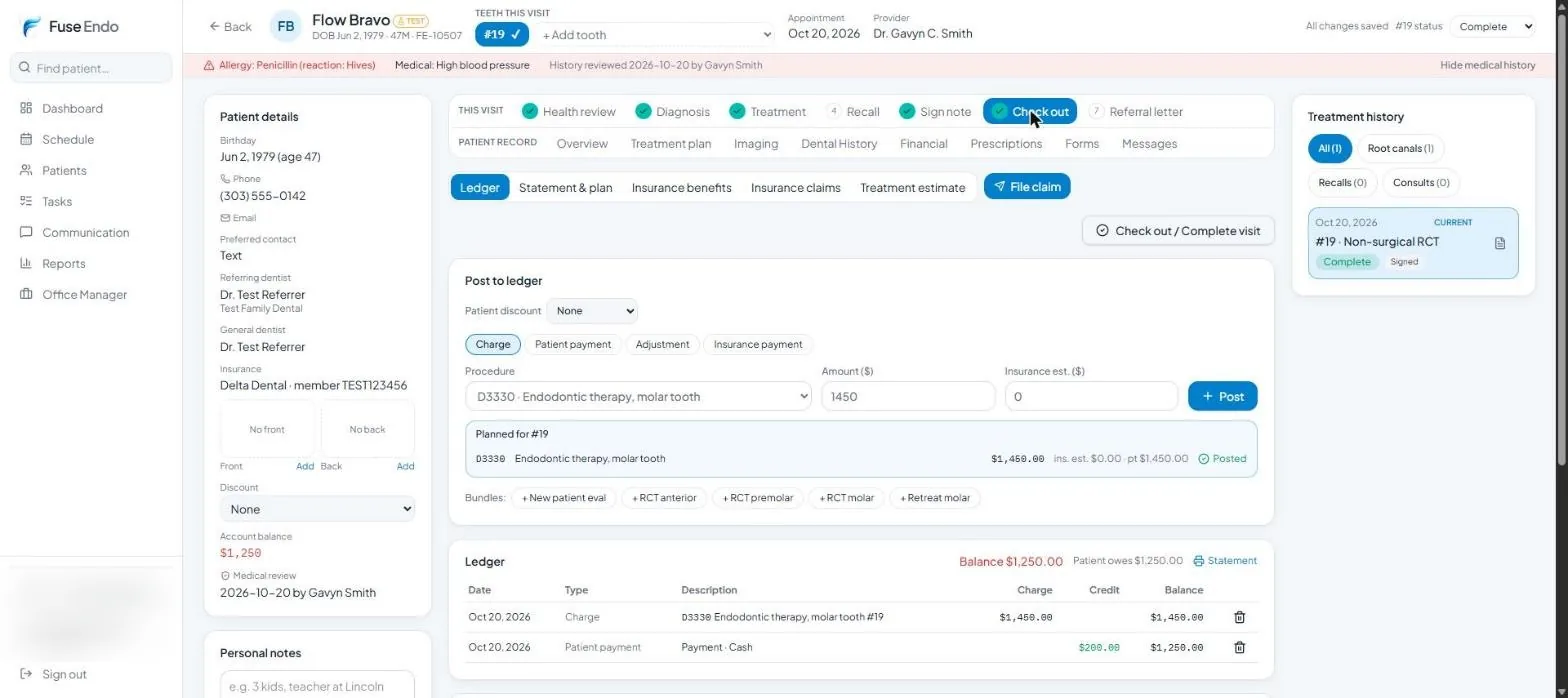This screenshot has width=1568, height=698.
Task: Toggle the Sign note step
Action: pyautogui.click(x=935, y=111)
